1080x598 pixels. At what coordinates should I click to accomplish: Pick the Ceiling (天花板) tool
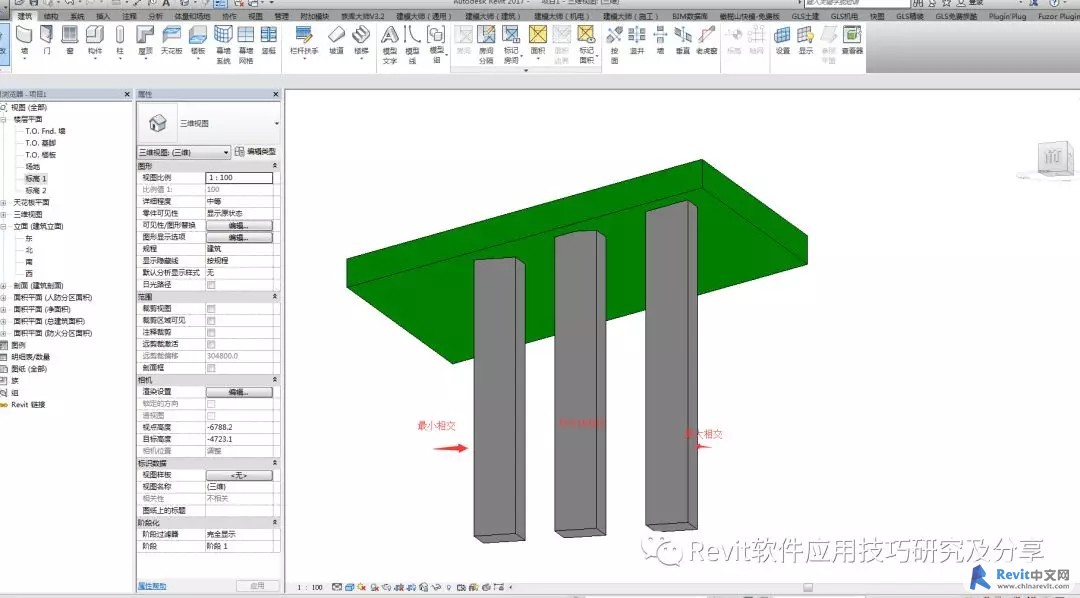tap(171, 39)
